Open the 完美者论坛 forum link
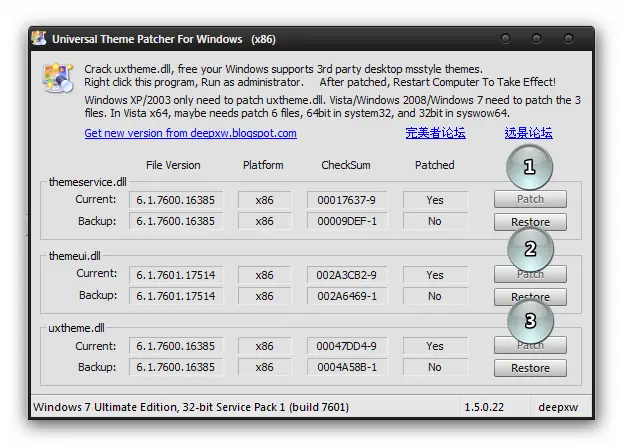 pos(435,133)
